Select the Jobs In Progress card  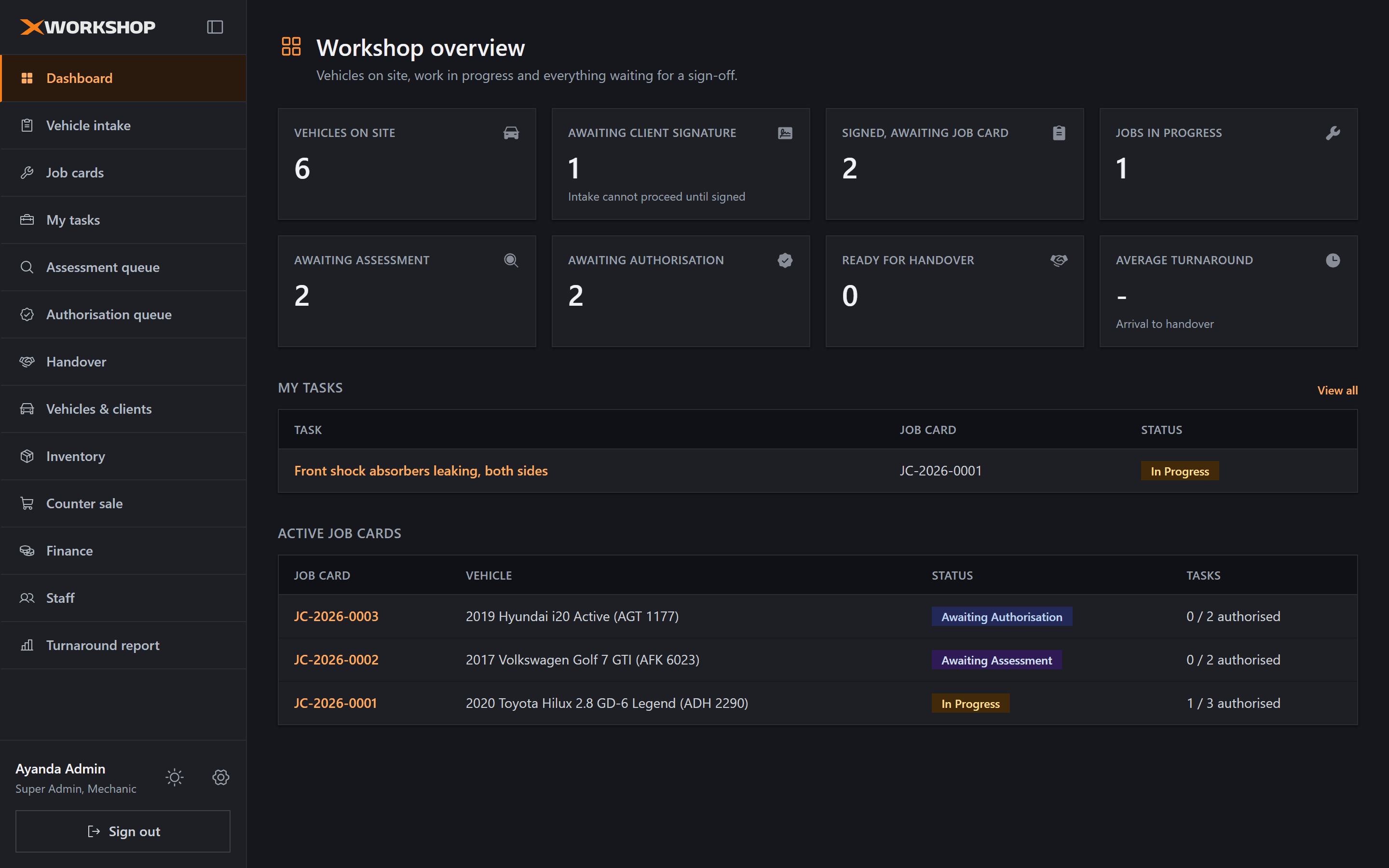[x=1228, y=163]
